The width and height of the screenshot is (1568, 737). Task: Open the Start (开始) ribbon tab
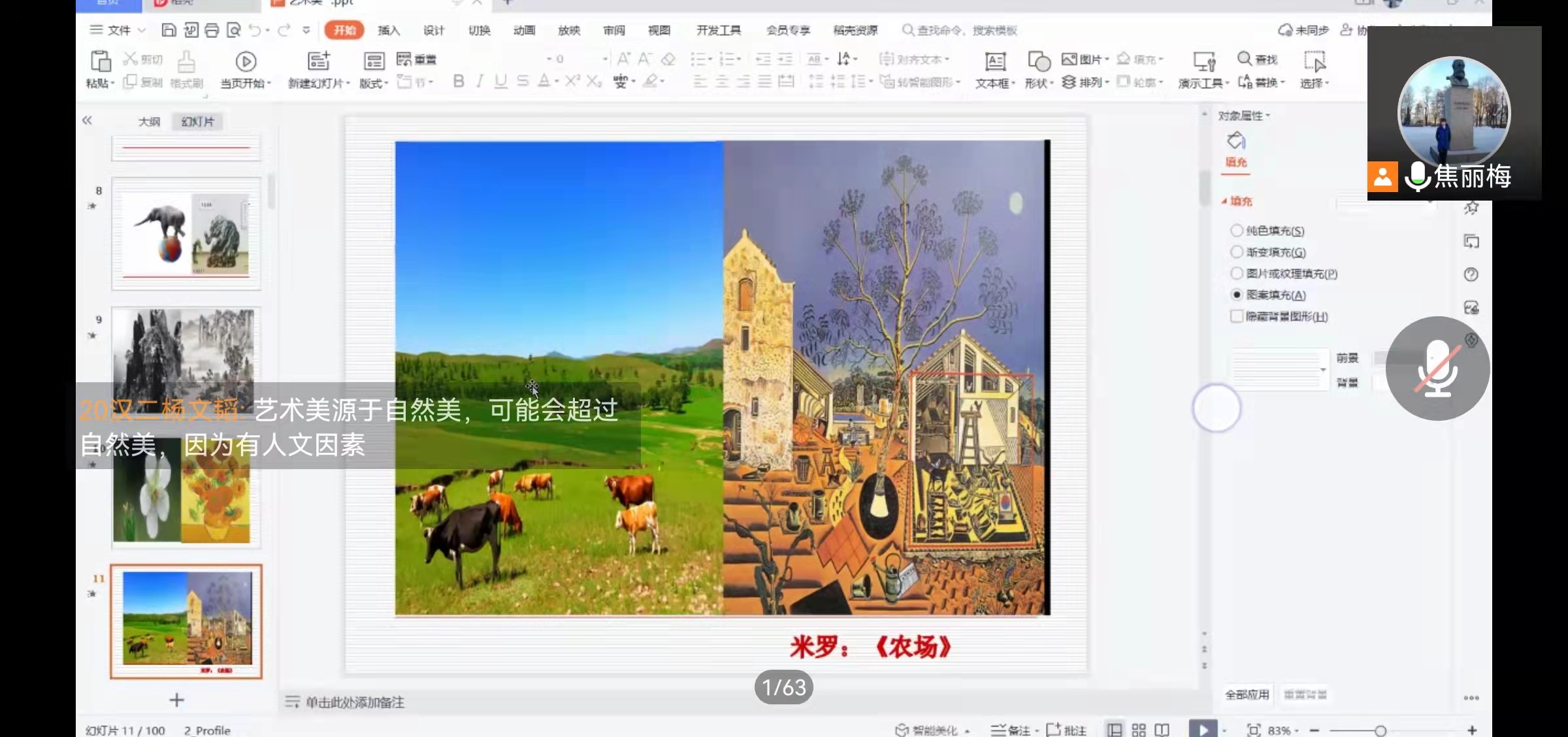coord(344,30)
